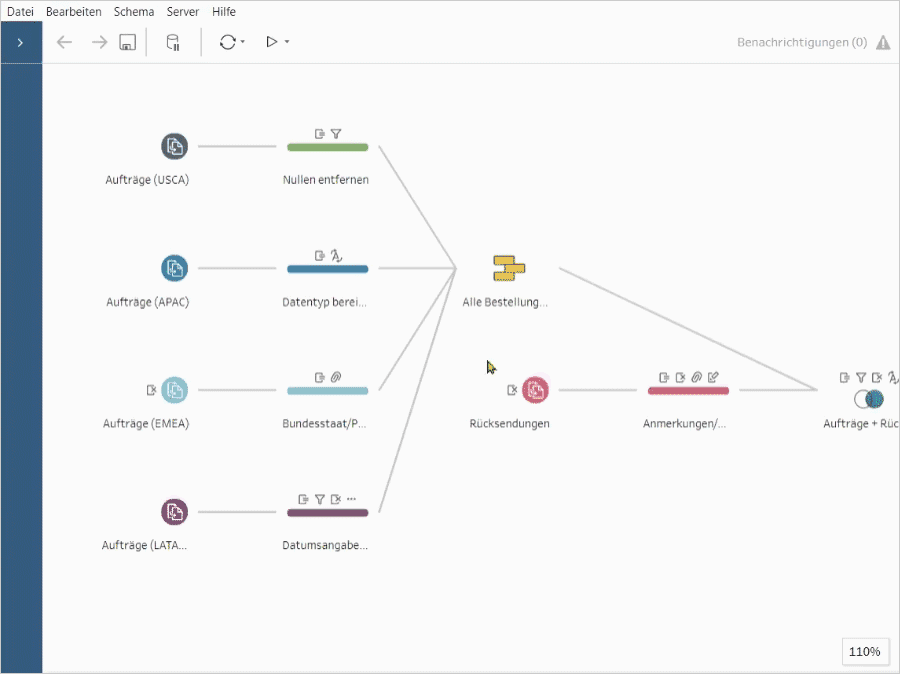This screenshot has height=674, width=900.
Task: Click the save flow icon
Action: [127, 42]
